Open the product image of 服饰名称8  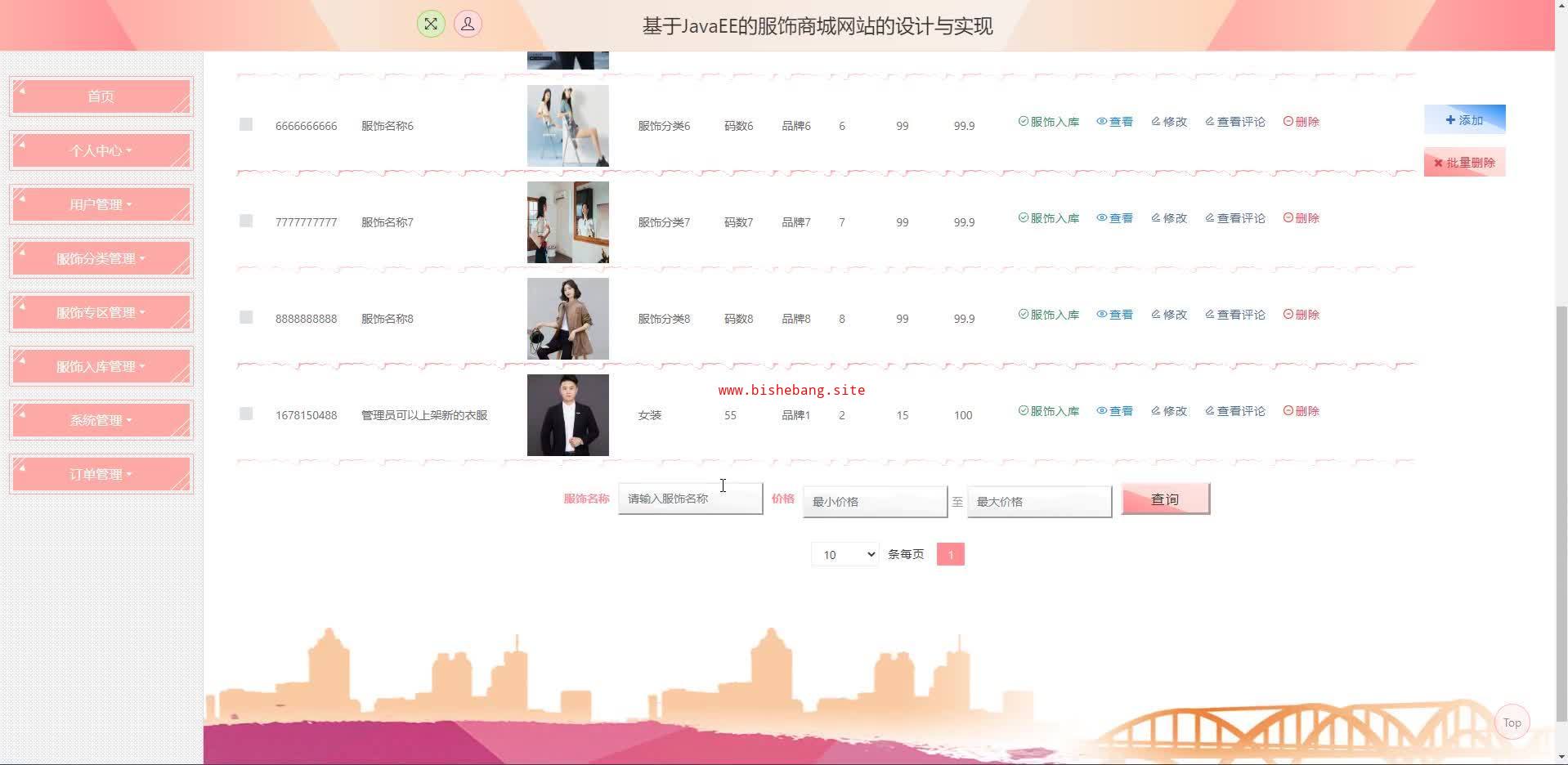pyautogui.click(x=568, y=319)
